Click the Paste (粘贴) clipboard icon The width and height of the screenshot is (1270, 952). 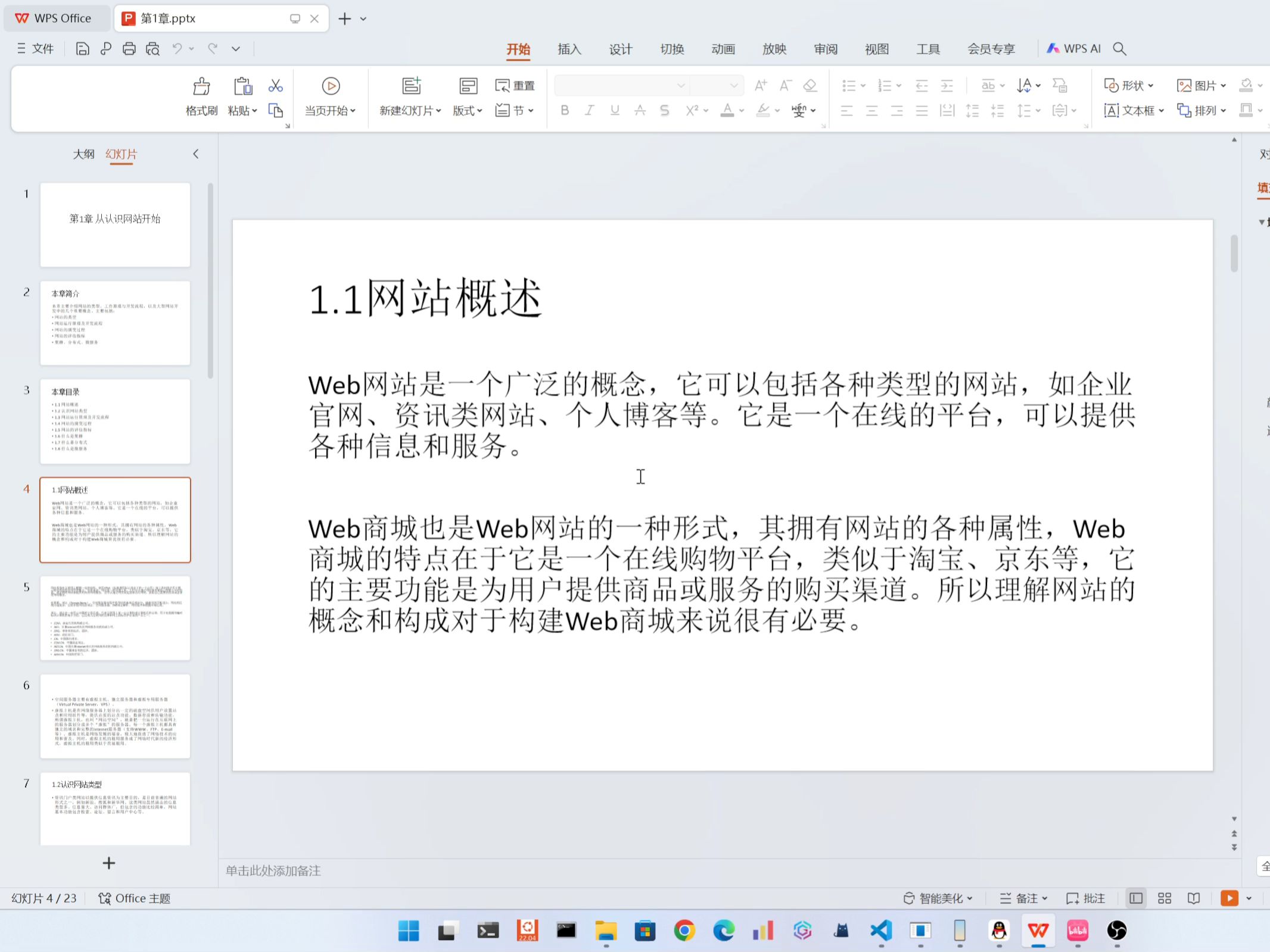coord(242,86)
